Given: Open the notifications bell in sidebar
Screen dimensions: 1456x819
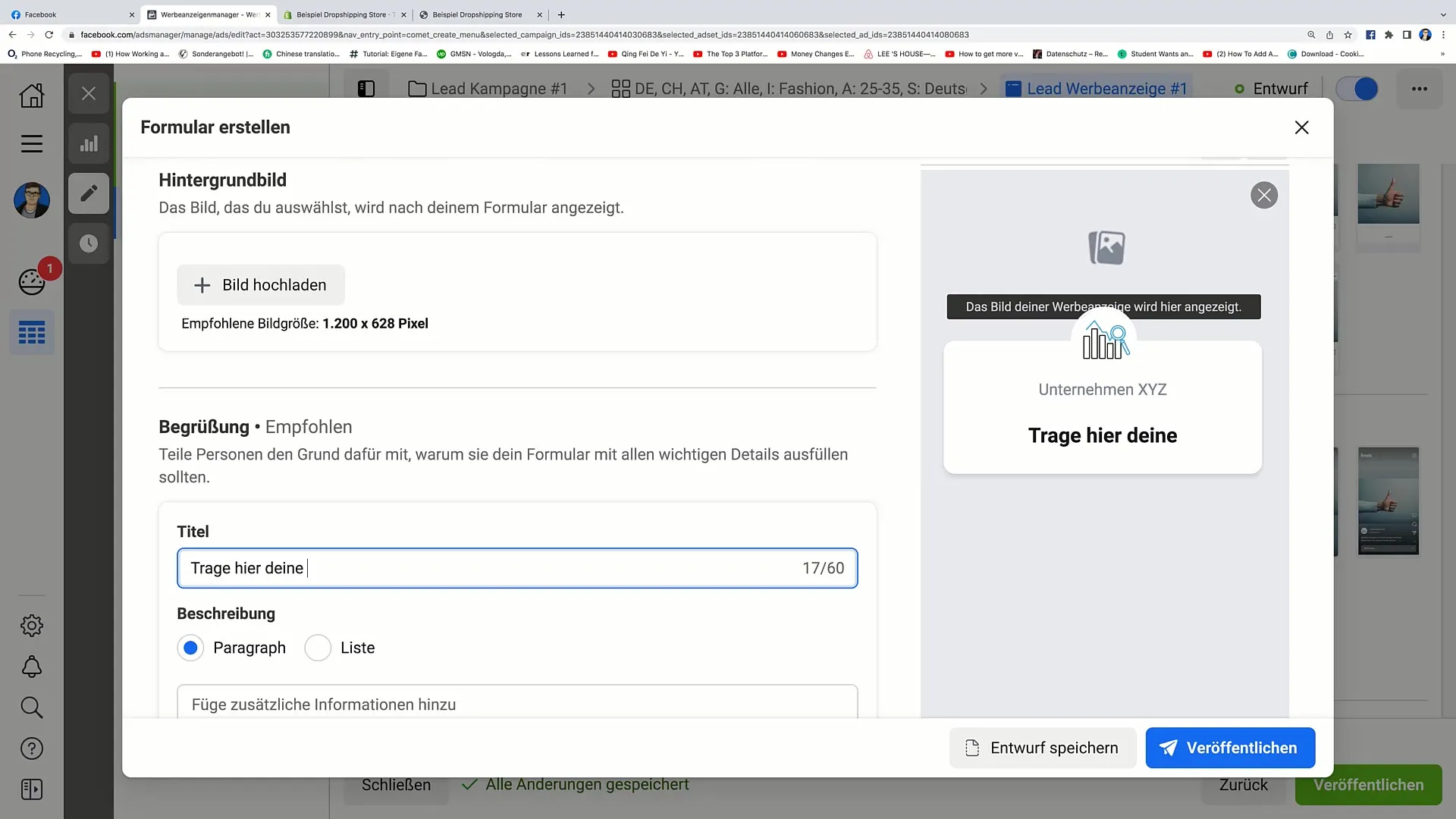Looking at the screenshot, I should click(32, 667).
